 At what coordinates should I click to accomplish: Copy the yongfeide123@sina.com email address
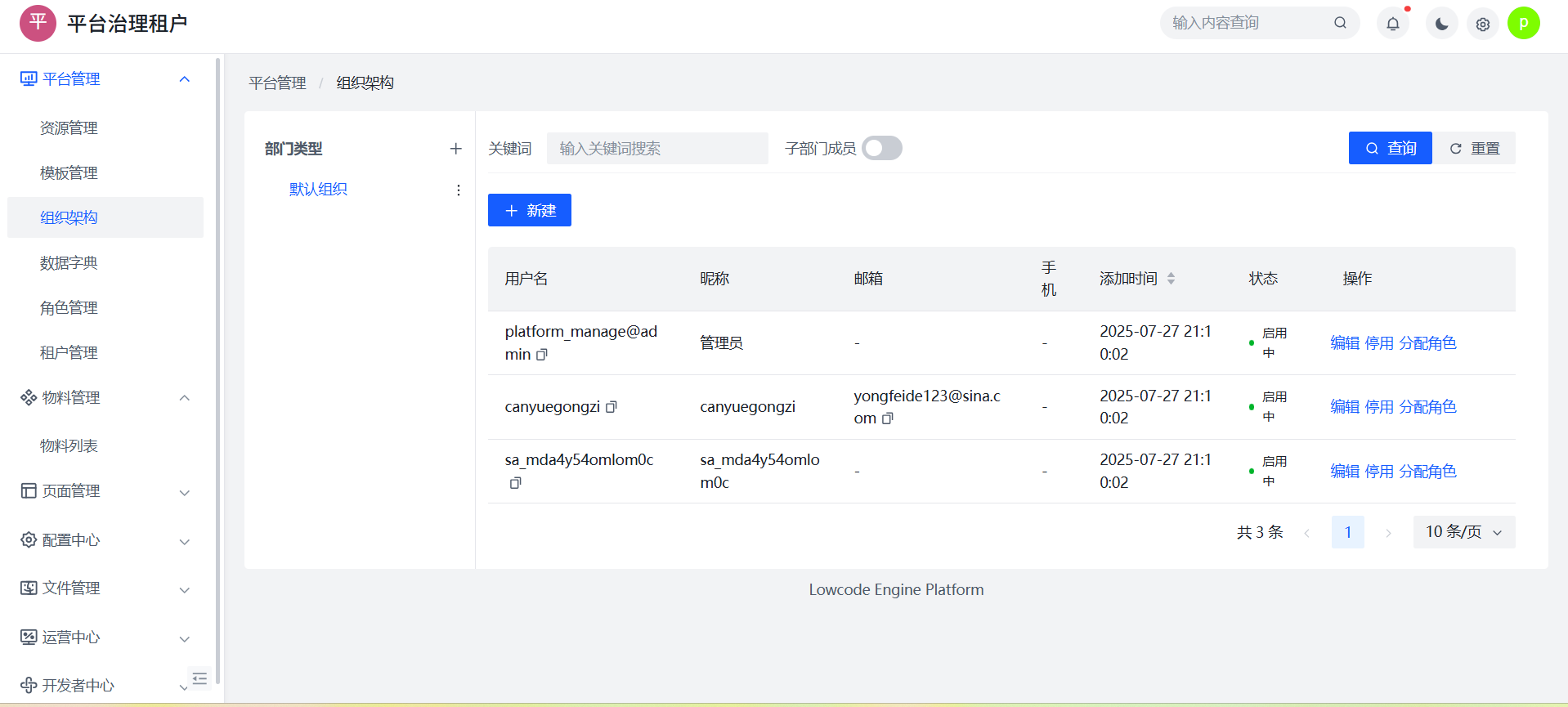coord(888,418)
